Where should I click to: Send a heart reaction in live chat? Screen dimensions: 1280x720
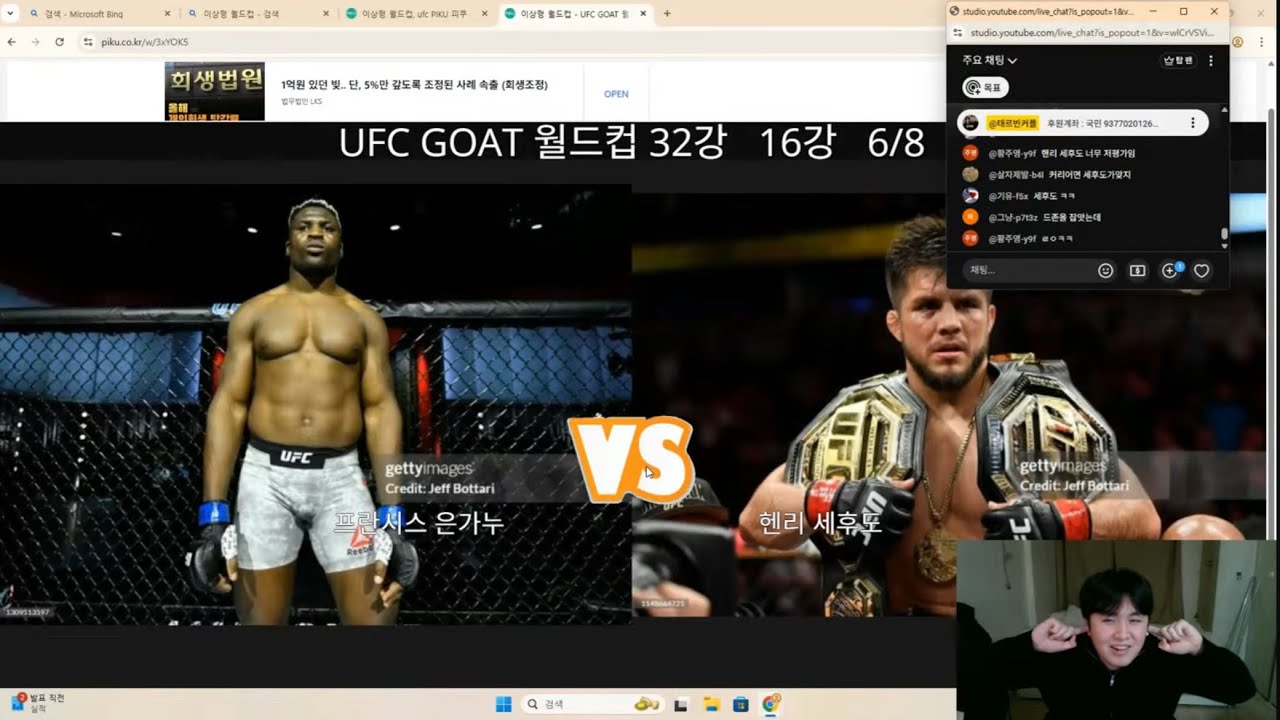click(1202, 270)
